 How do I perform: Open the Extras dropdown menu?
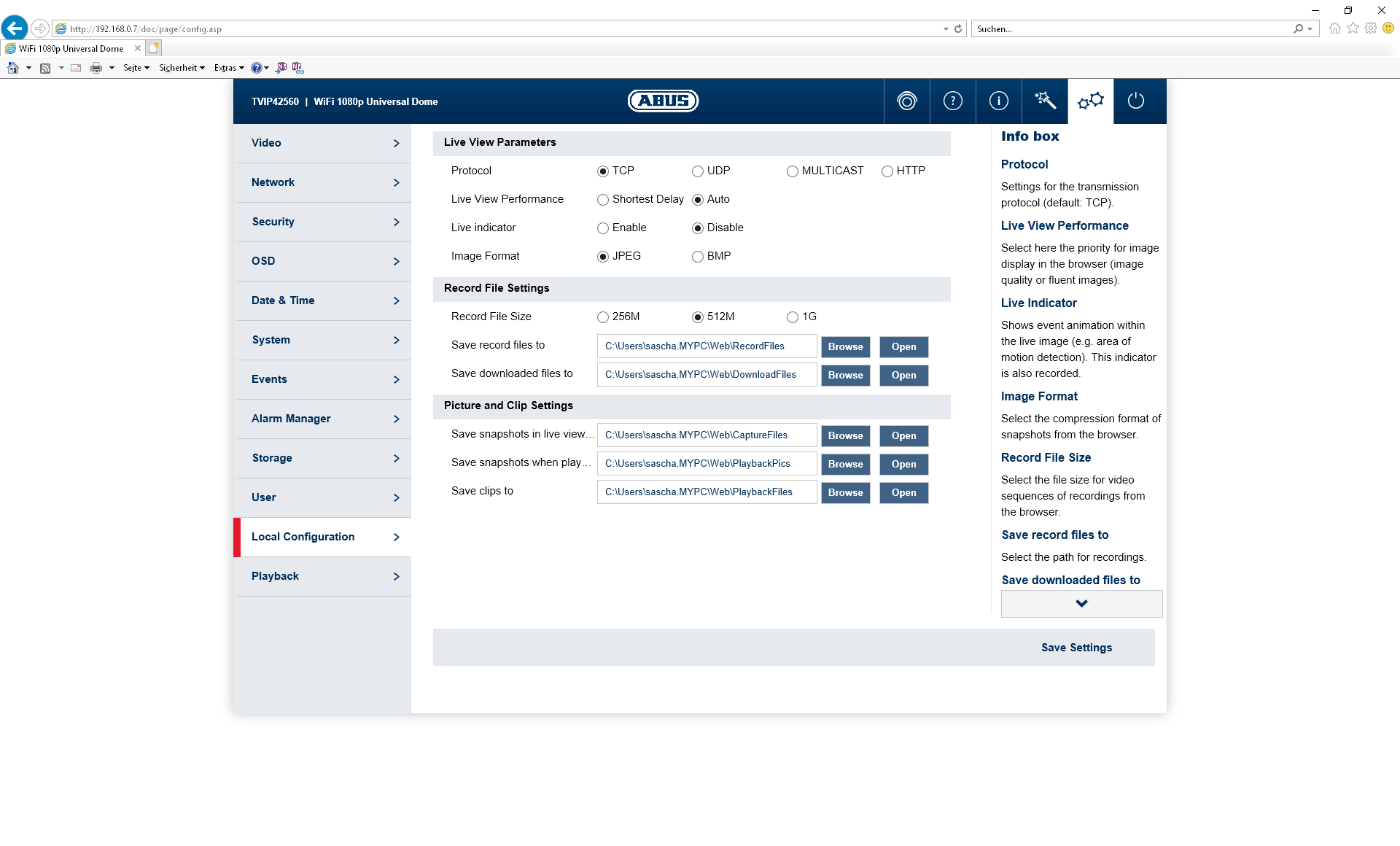point(228,68)
